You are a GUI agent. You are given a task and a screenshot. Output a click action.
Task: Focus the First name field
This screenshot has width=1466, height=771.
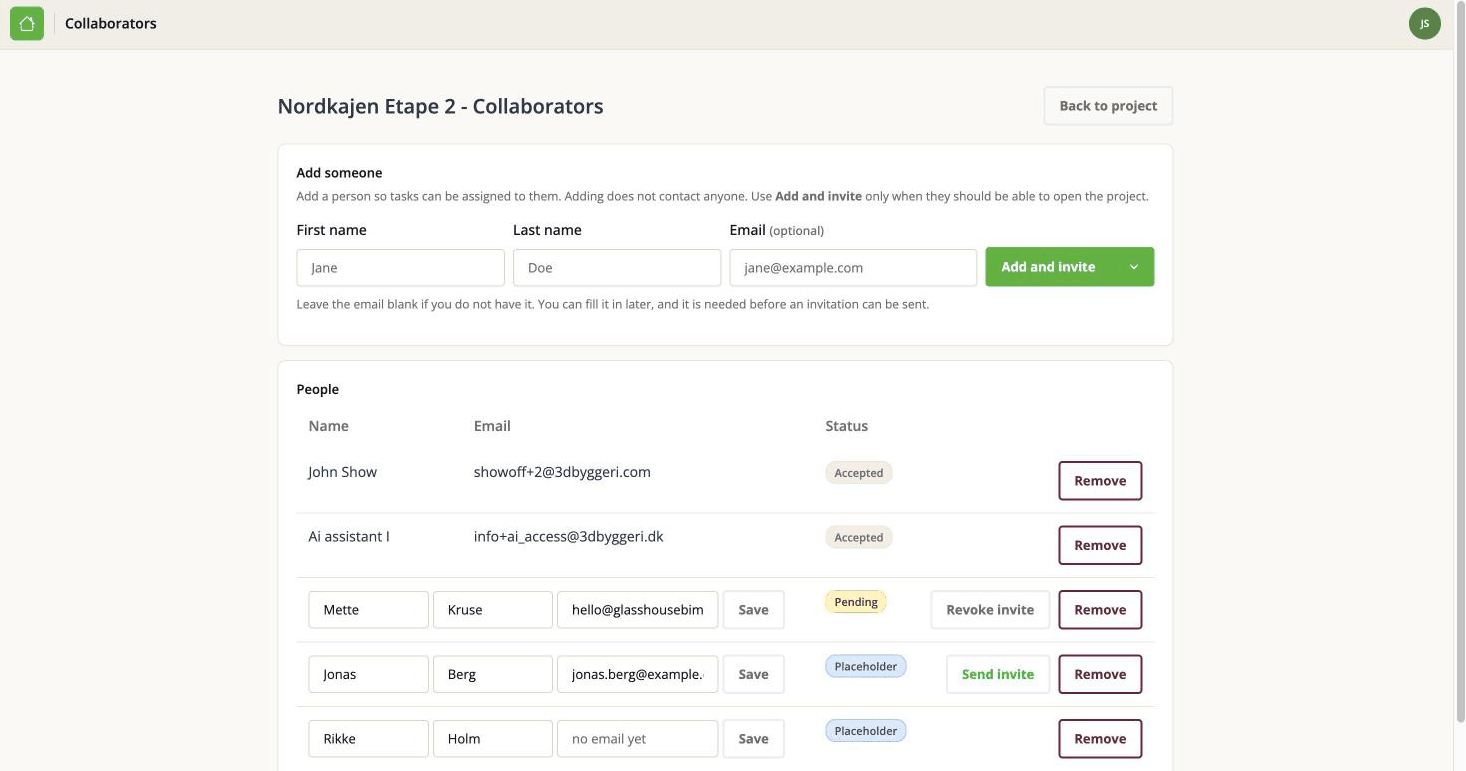click(x=400, y=268)
